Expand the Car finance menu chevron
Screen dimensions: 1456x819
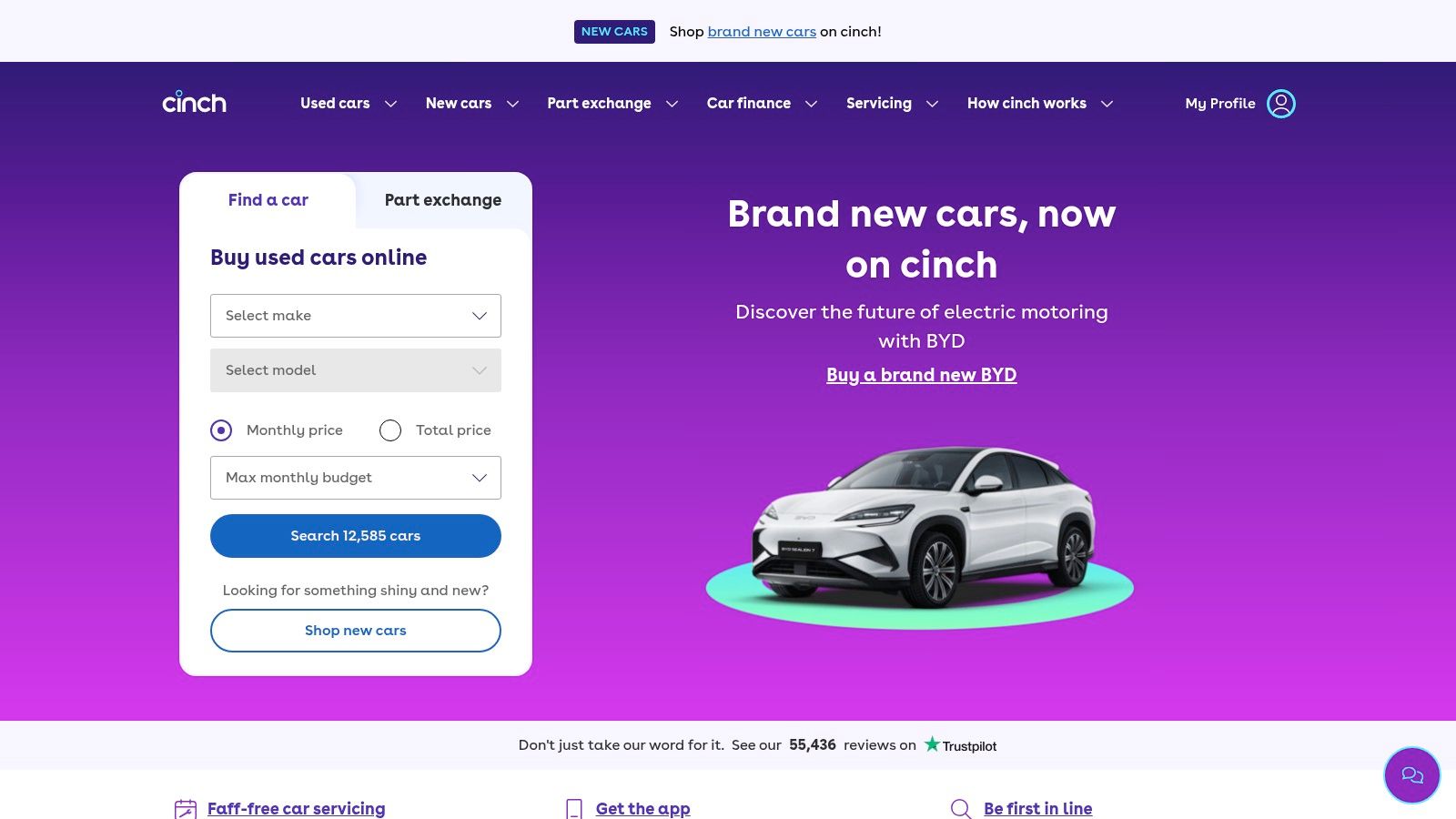[811, 104]
